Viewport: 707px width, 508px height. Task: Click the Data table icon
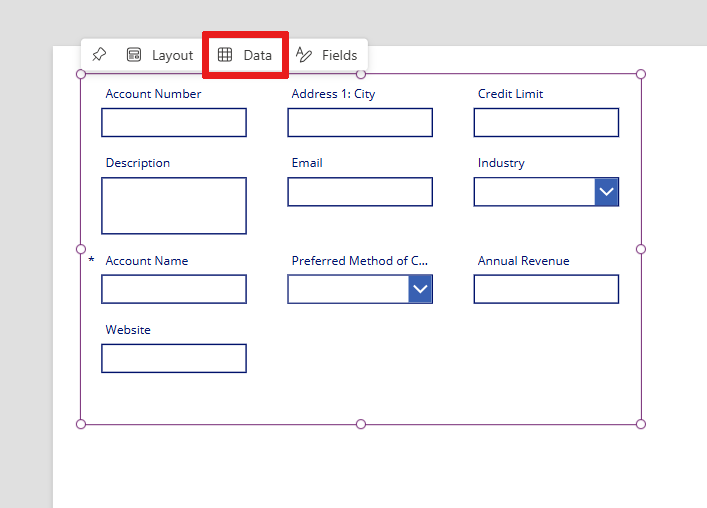(225, 55)
